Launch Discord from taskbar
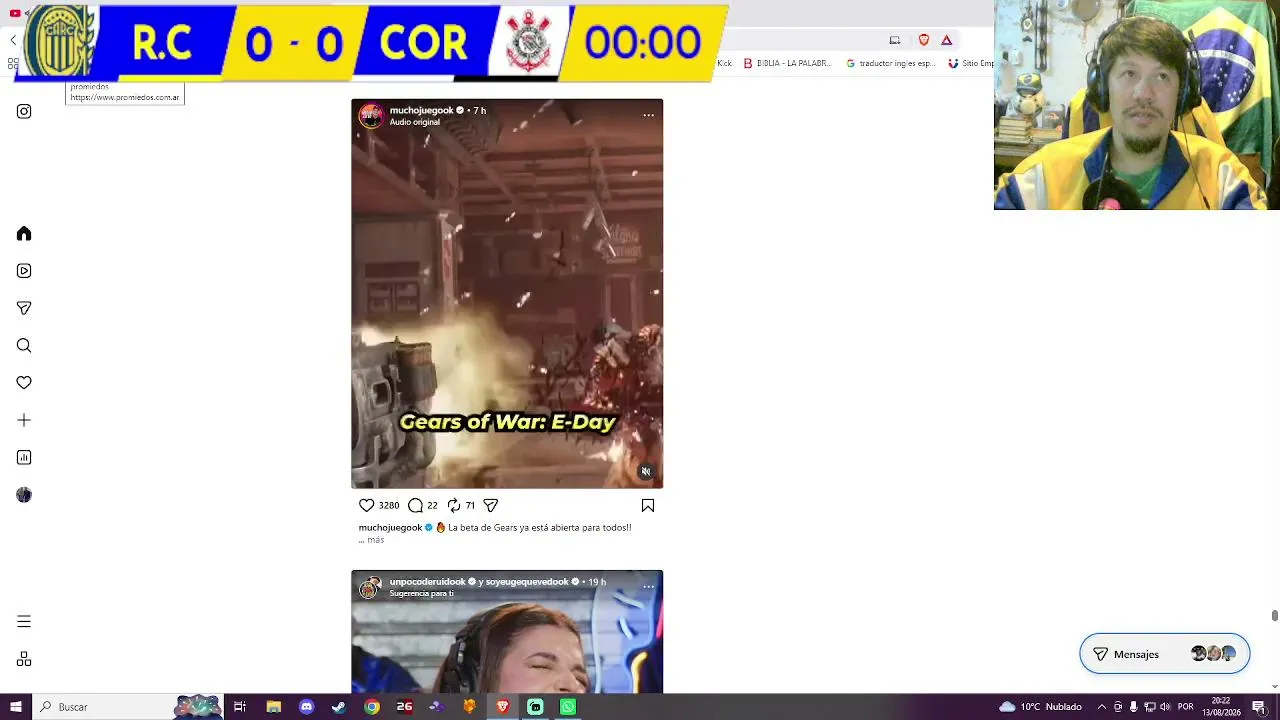Screen dimensions: 1280x720 [x=306, y=707]
